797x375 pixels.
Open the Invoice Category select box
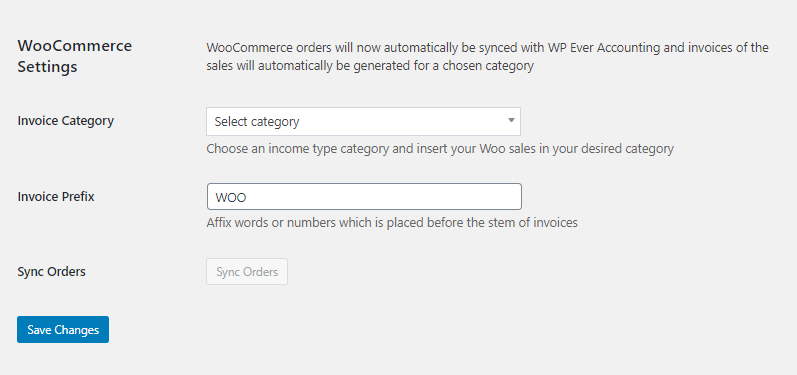(363, 121)
